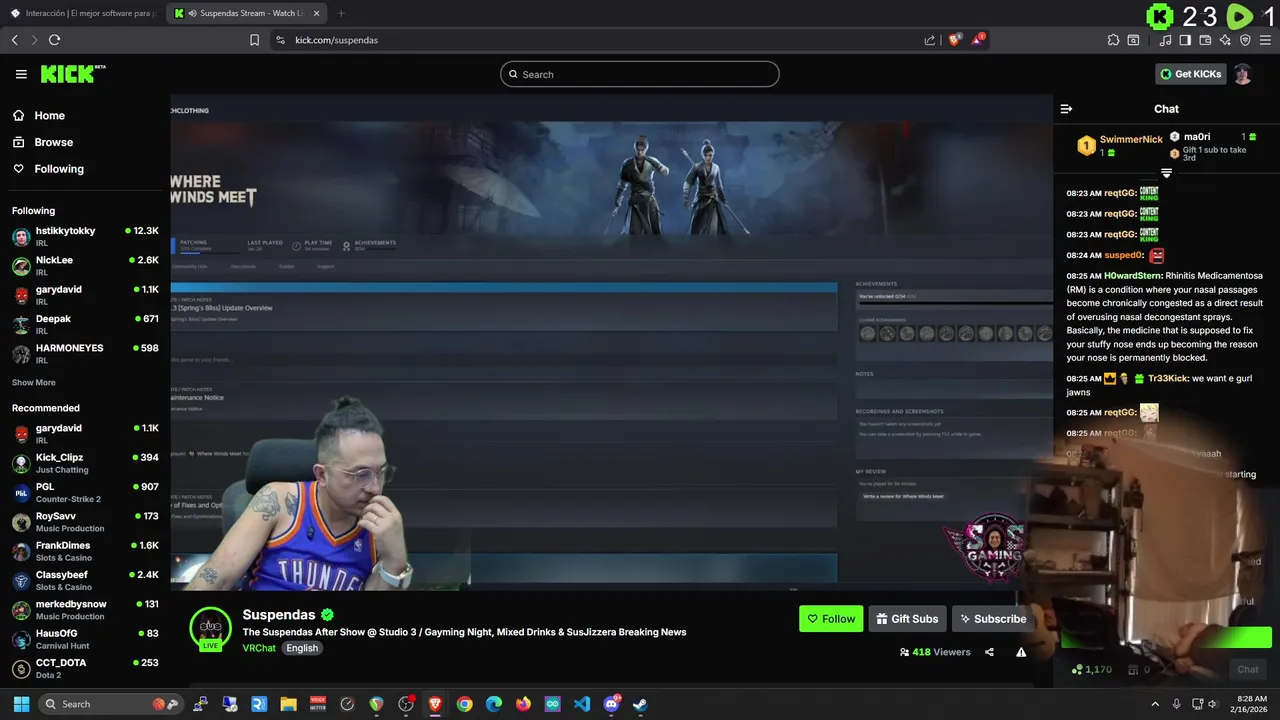
Task: Open FrankDimes Slots & Casino channel
Action: (85, 551)
